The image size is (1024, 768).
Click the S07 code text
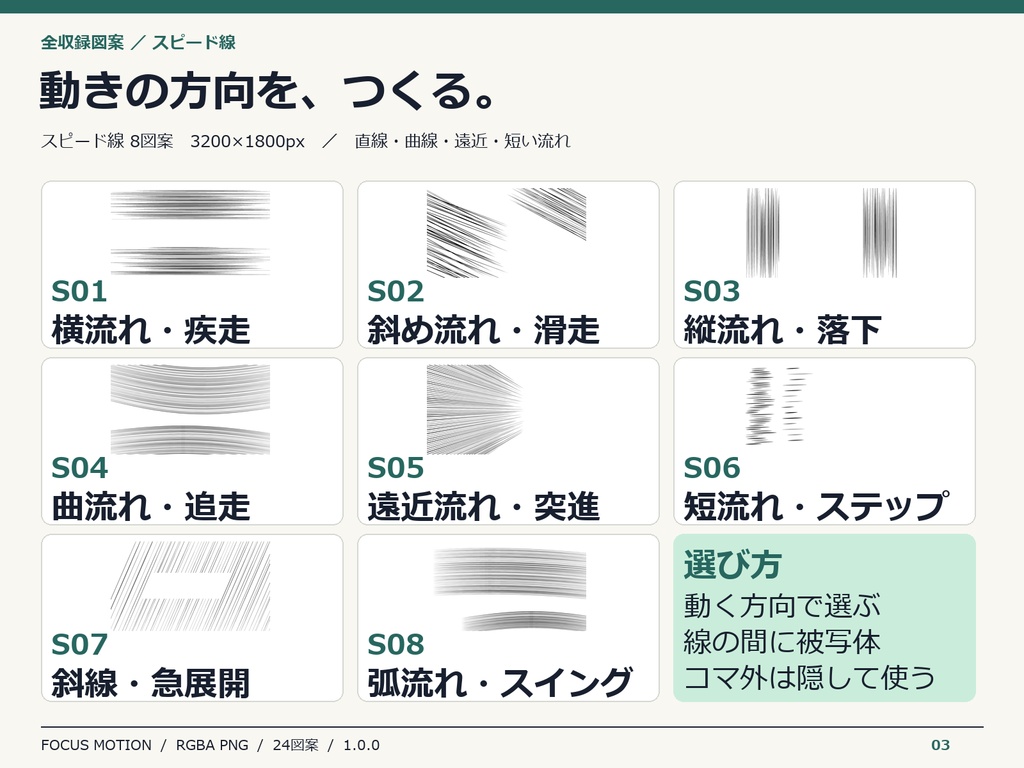coord(79,645)
